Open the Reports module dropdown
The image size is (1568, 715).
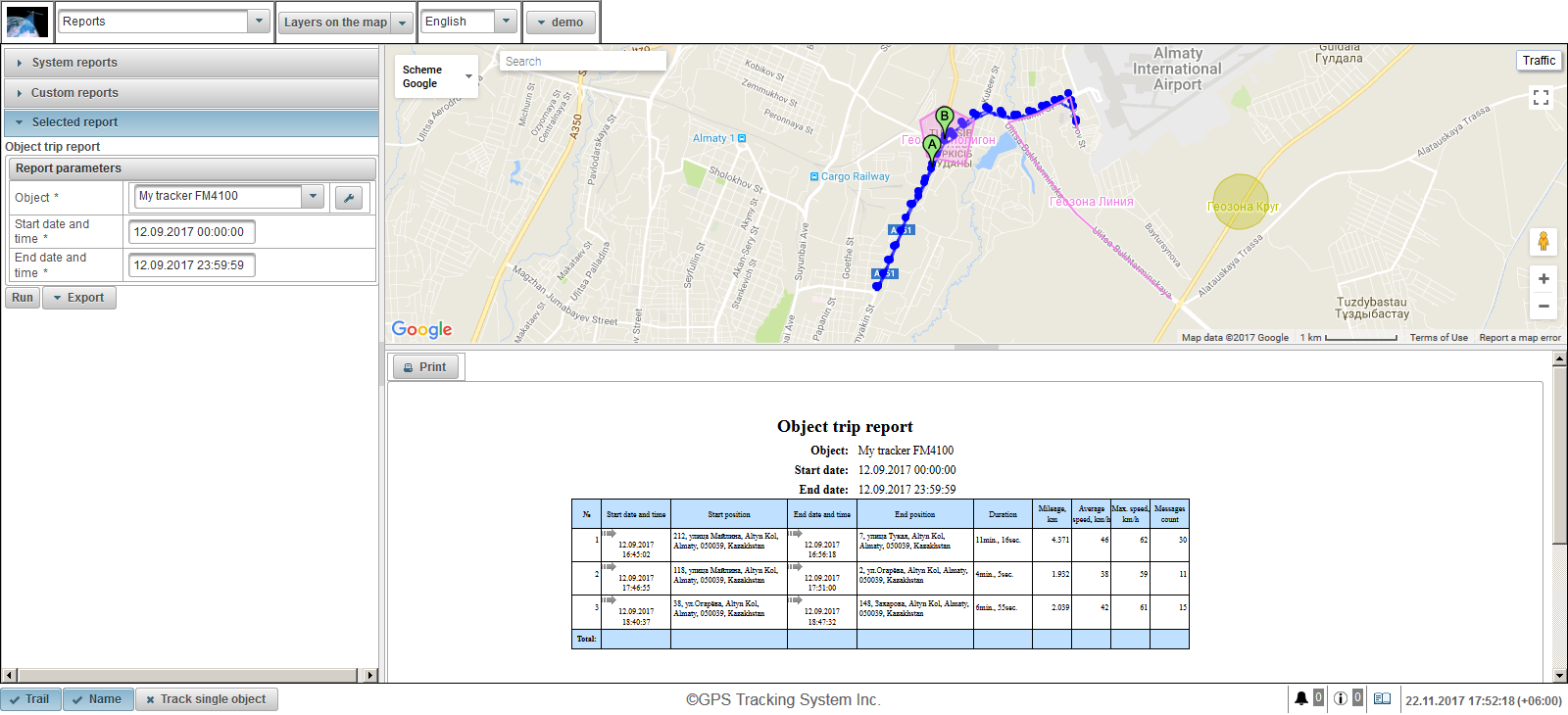pos(164,22)
